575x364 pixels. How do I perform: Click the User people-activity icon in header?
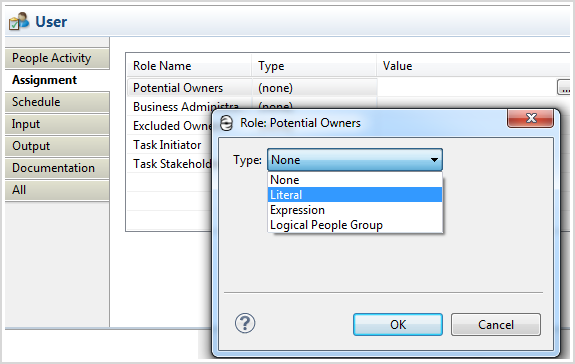[x=19, y=21]
